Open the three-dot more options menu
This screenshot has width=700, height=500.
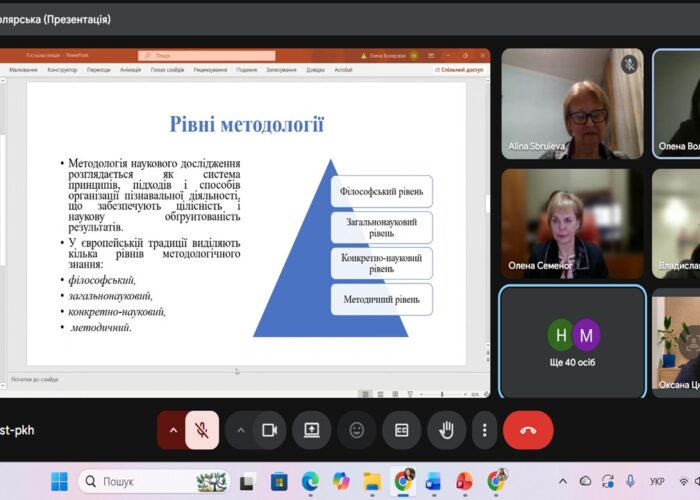pyautogui.click(x=484, y=430)
